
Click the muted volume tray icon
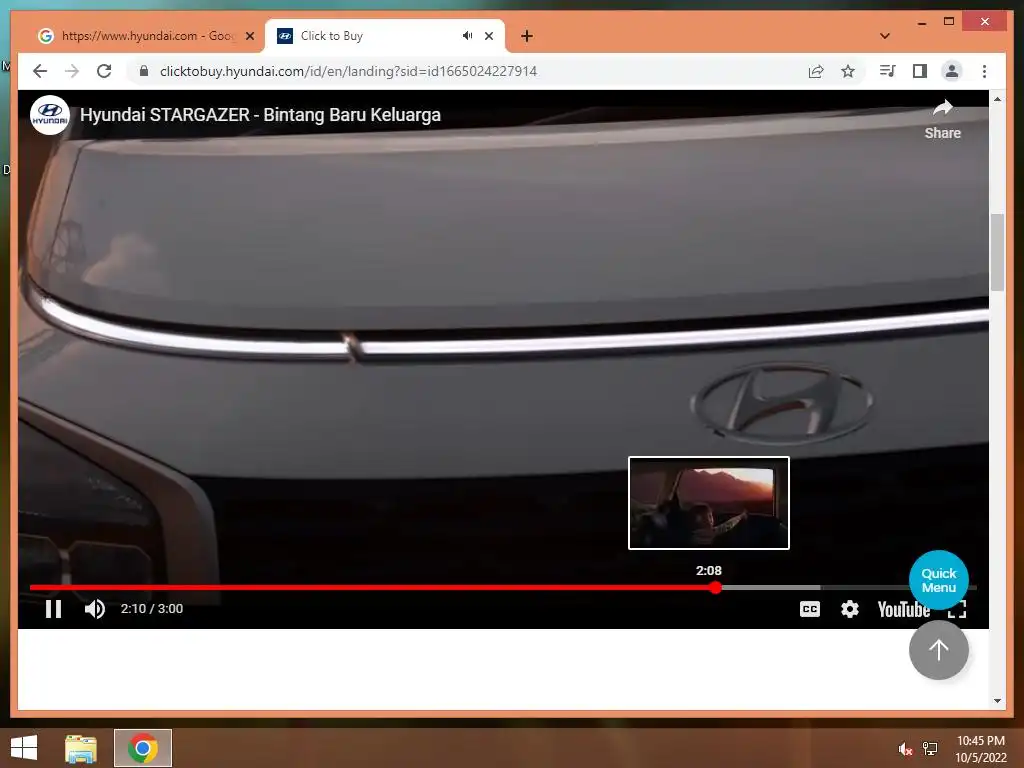[905, 750]
